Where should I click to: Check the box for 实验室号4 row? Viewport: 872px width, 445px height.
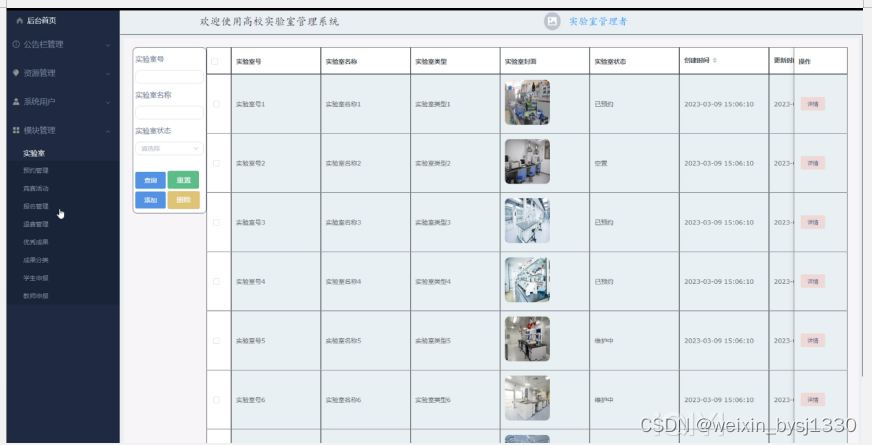click(216, 281)
